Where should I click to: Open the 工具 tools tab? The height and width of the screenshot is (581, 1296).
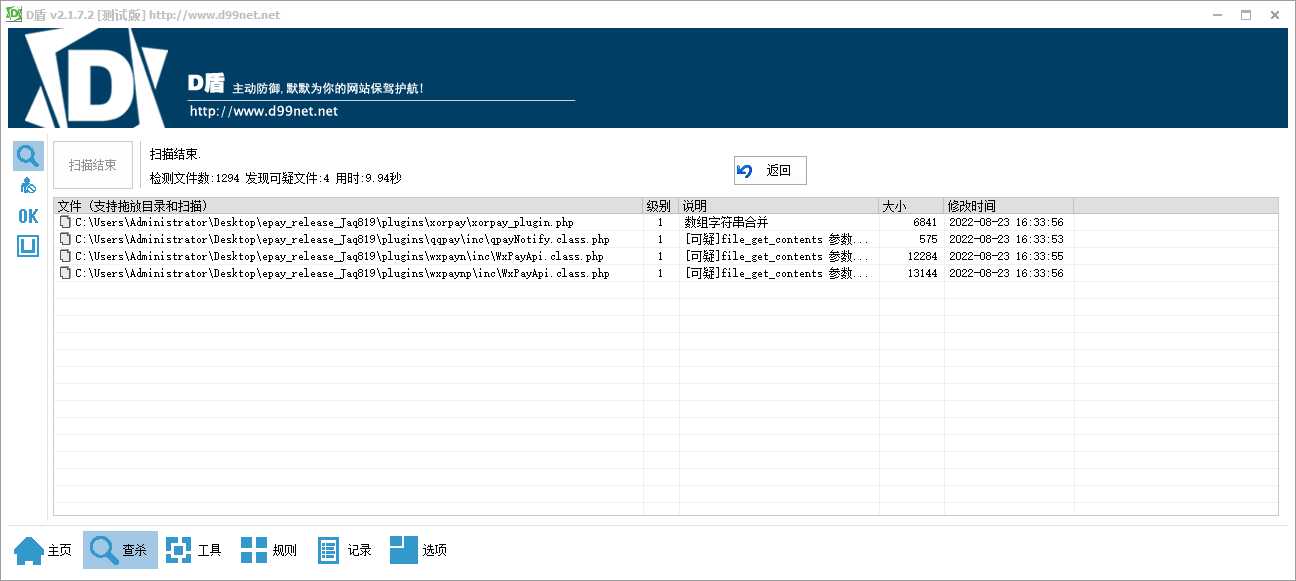point(194,550)
